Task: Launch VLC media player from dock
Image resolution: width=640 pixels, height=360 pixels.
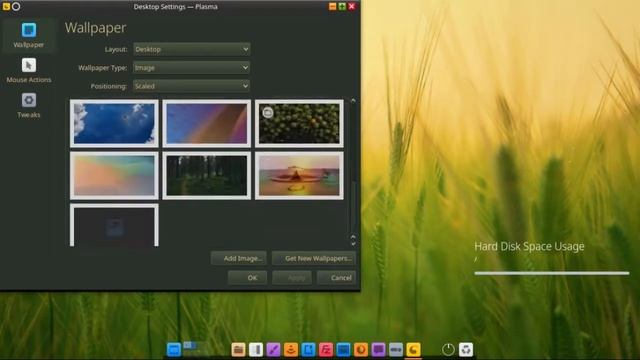Action: (291, 349)
